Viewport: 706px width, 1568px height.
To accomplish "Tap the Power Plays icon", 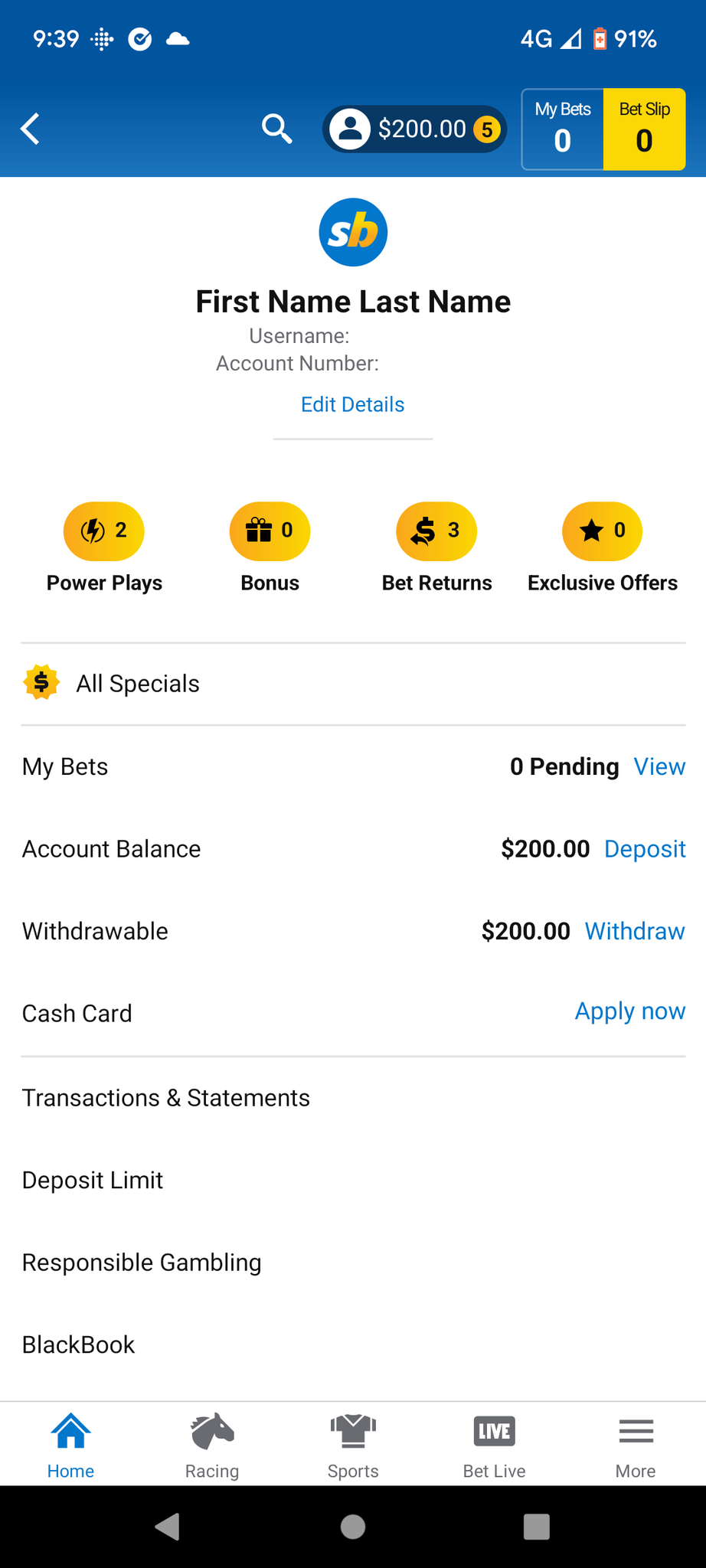I will (x=103, y=531).
